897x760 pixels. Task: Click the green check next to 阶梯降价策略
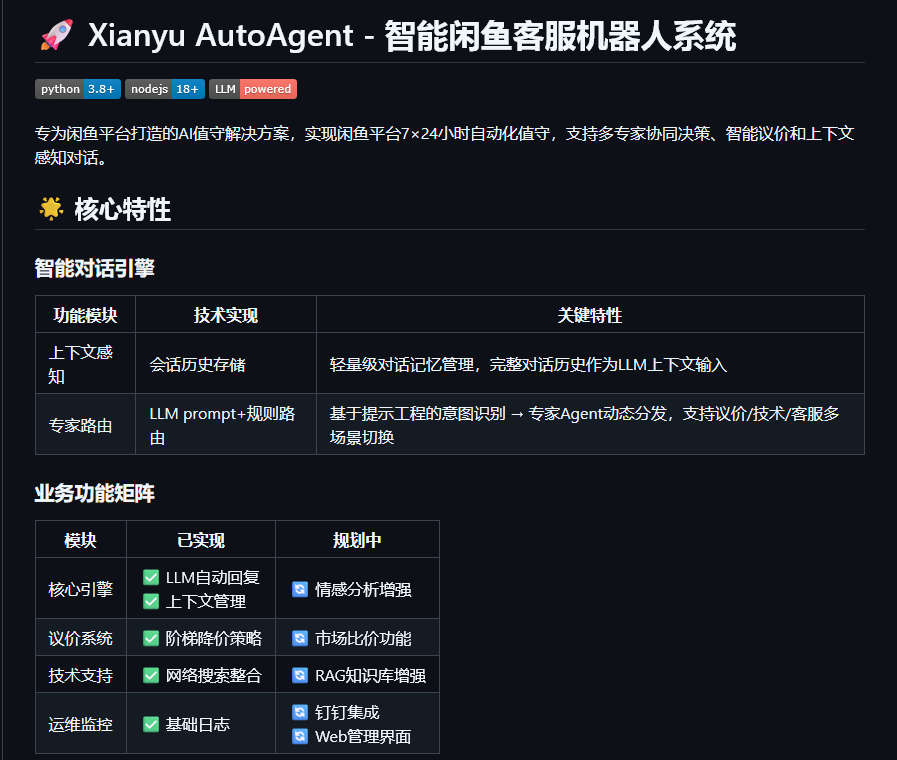pyautogui.click(x=151, y=638)
